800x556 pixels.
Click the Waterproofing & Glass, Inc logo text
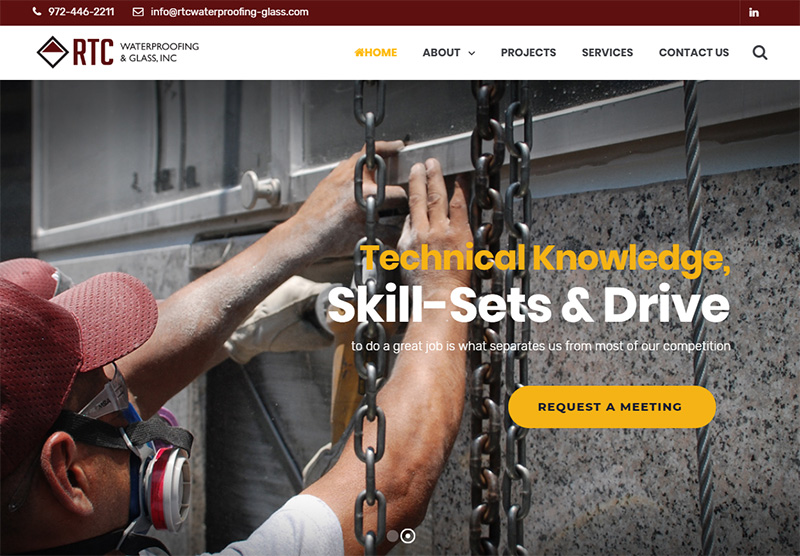(159, 52)
